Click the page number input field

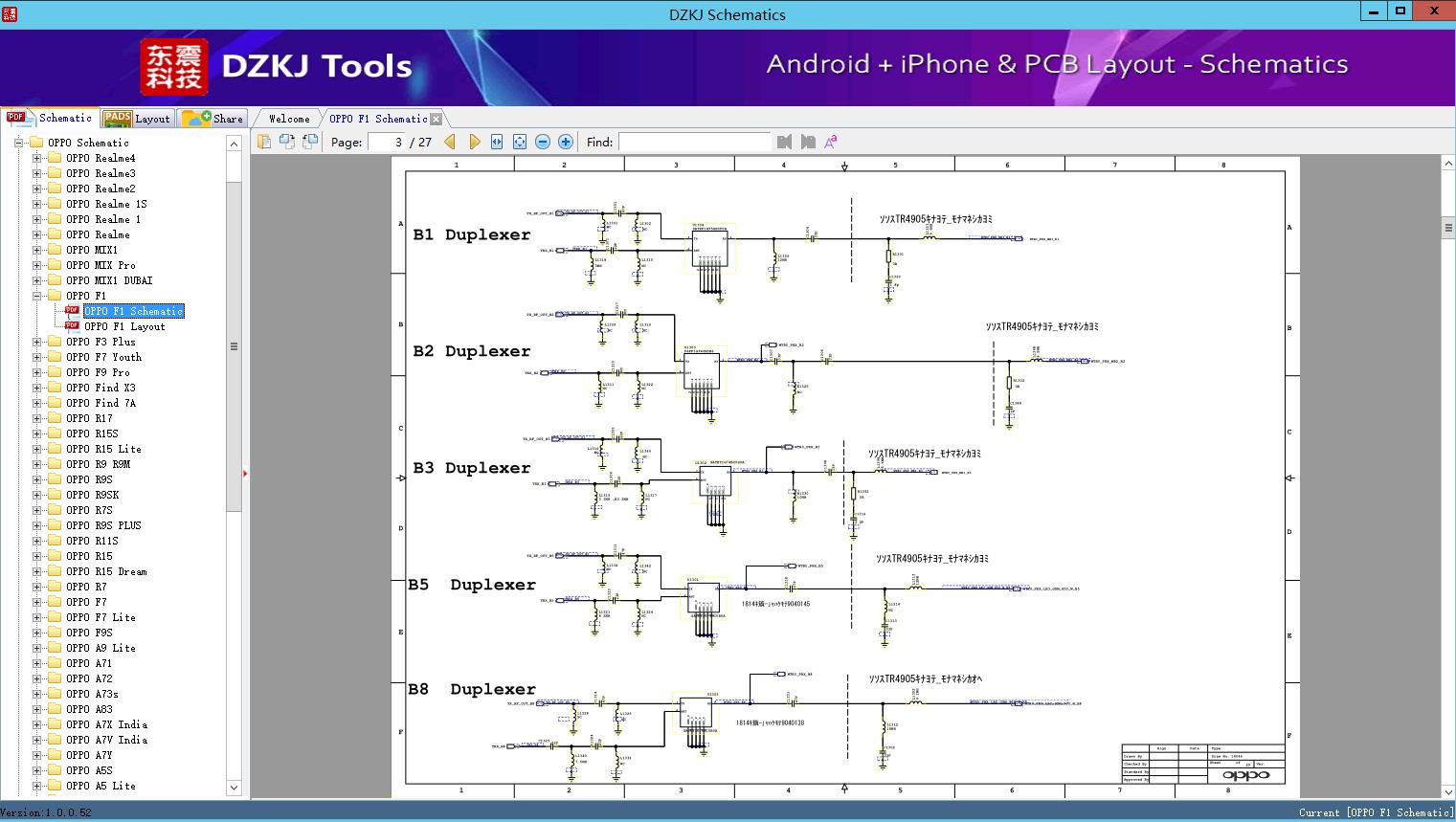[x=388, y=142]
